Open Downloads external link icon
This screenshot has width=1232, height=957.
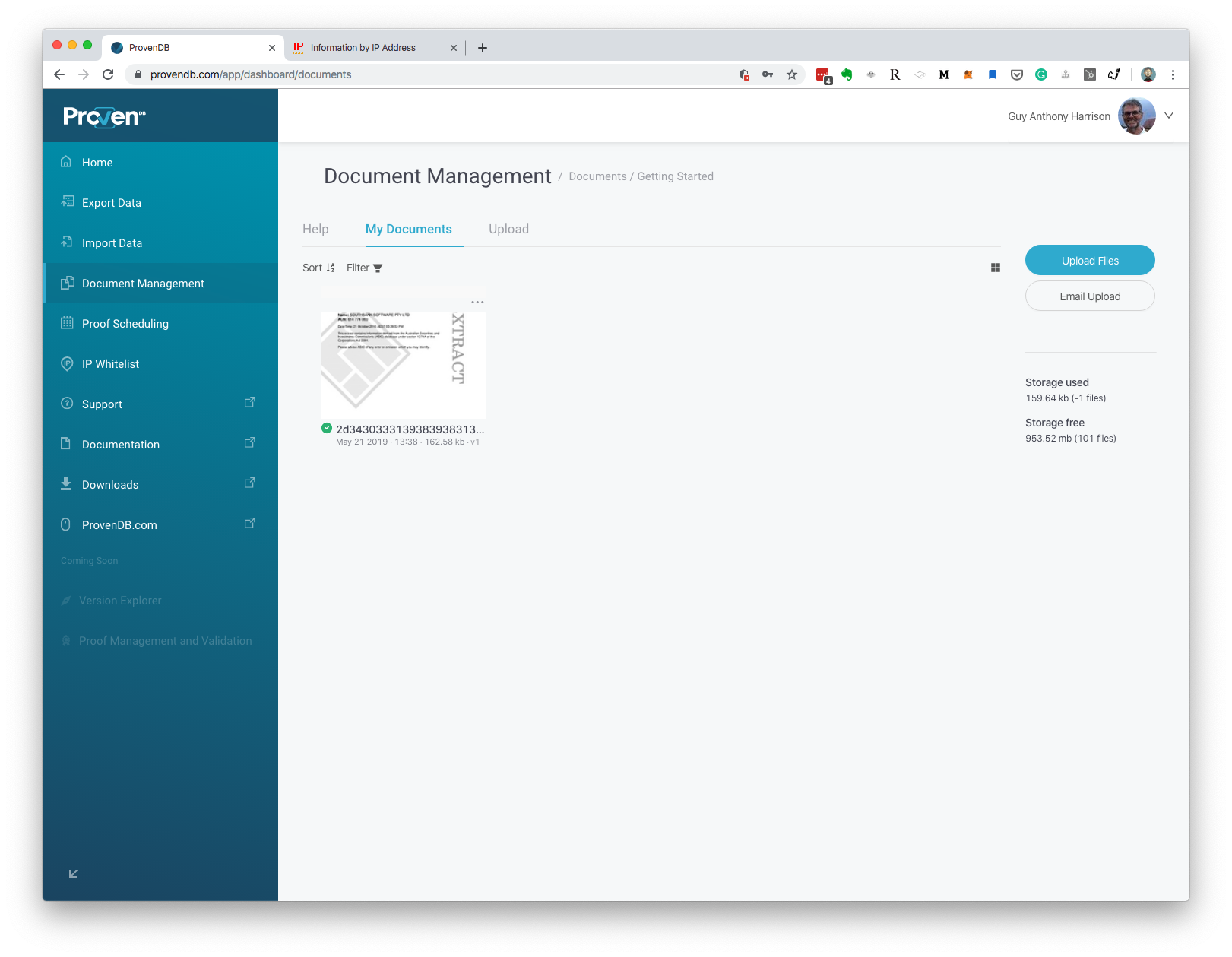click(249, 483)
